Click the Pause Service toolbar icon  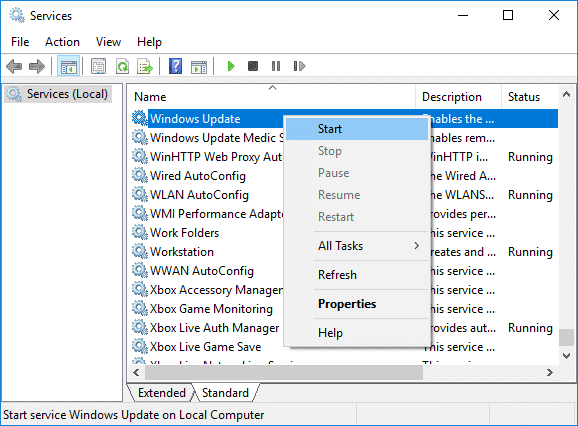(x=276, y=66)
